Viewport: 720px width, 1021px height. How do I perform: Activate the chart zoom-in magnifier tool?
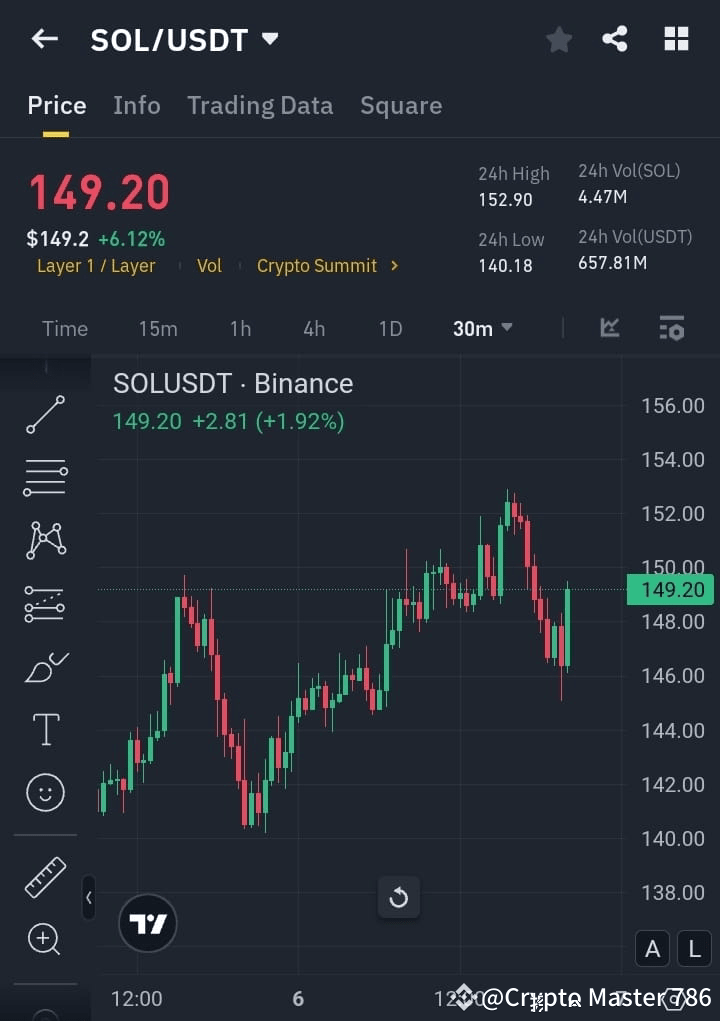click(44, 940)
